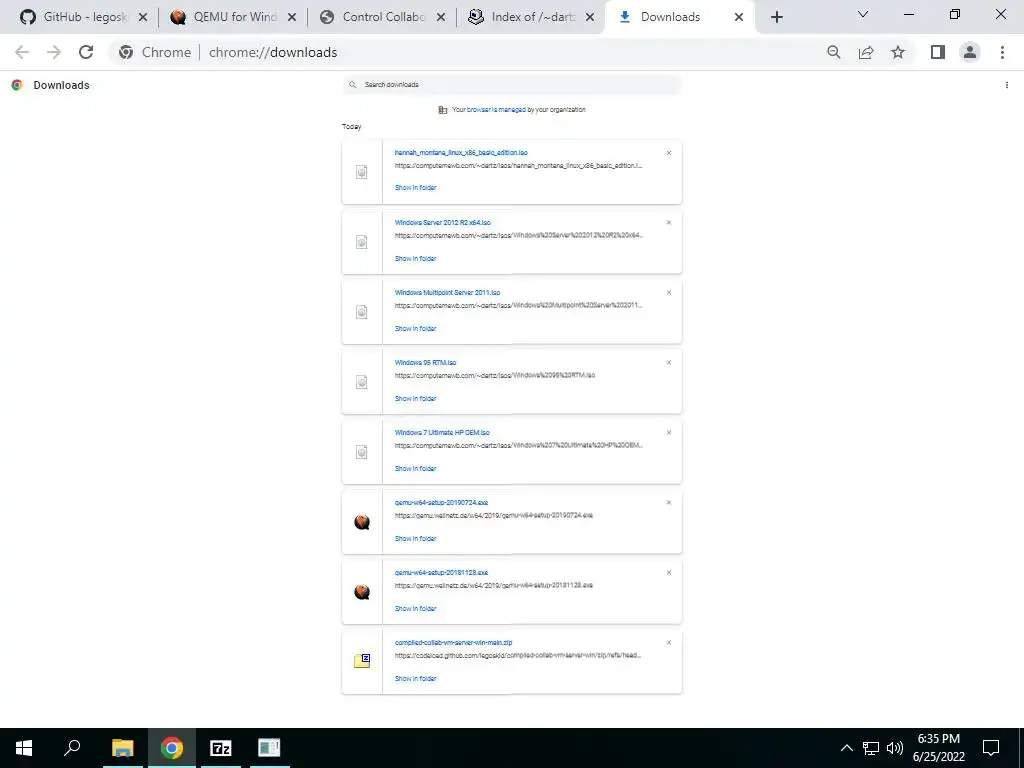This screenshot has height=768, width=1024.
Task: Click file icon of Windows 95 RTM.iso
Action: [362, 382]
